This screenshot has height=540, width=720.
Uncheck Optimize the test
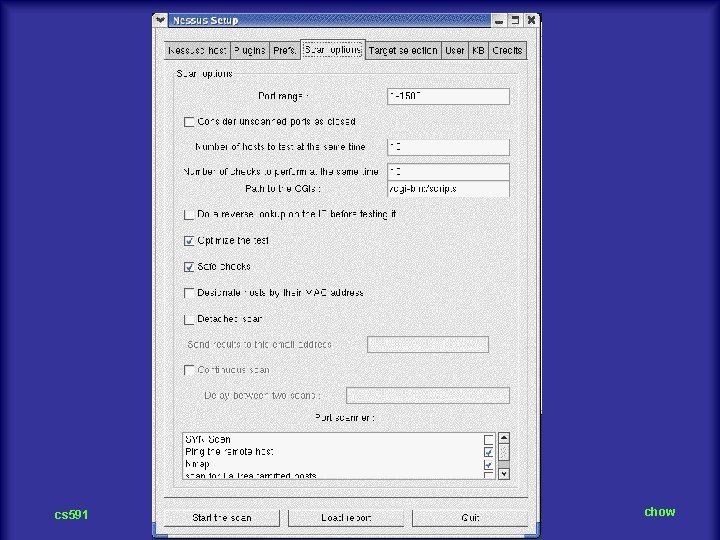point(189,241)
